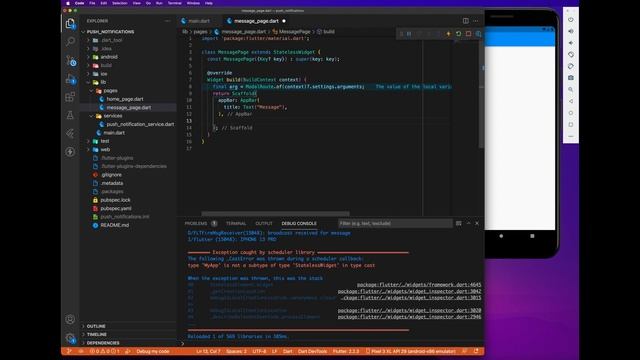The image size is (640, 360).
Task: Open the framework.dart:4645 stack trace link
Action: (419, 284)
